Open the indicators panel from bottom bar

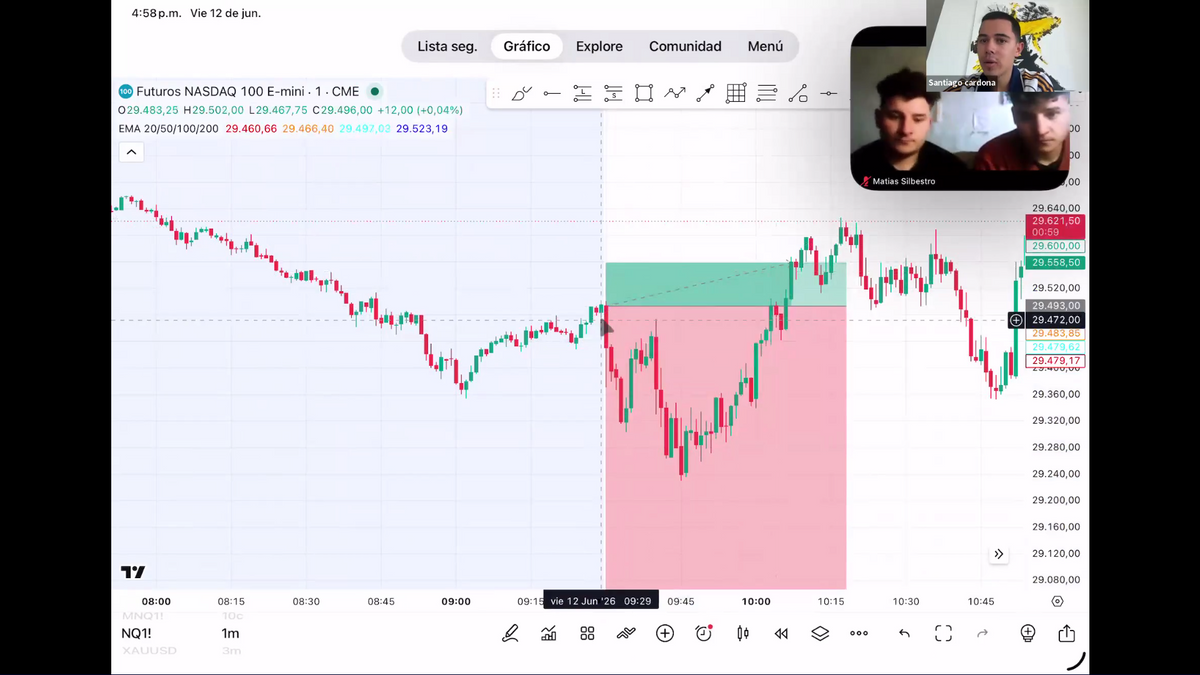click(x=549, y=633)
